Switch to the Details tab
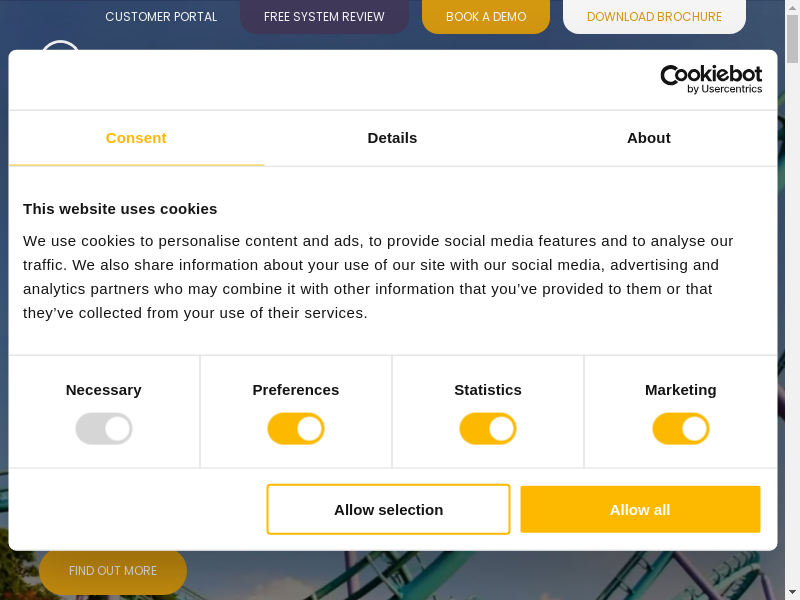The width and height of the screenshot is (800, 600). coord(392,138)
